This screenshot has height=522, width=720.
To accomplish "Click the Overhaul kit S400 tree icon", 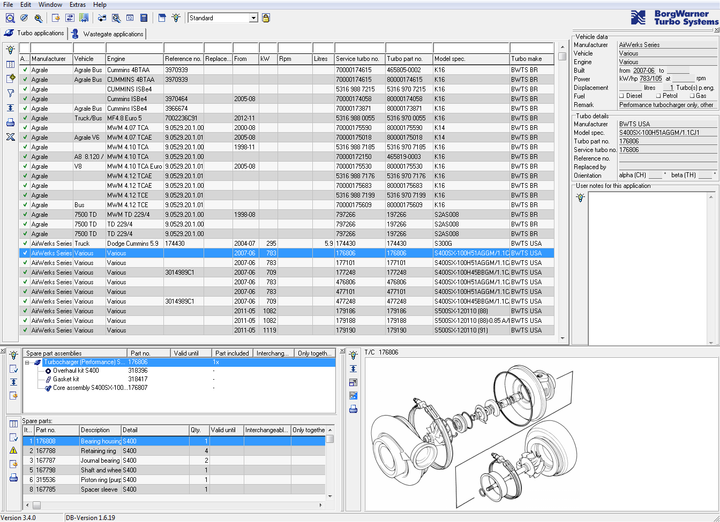I will tap(48, 371).
